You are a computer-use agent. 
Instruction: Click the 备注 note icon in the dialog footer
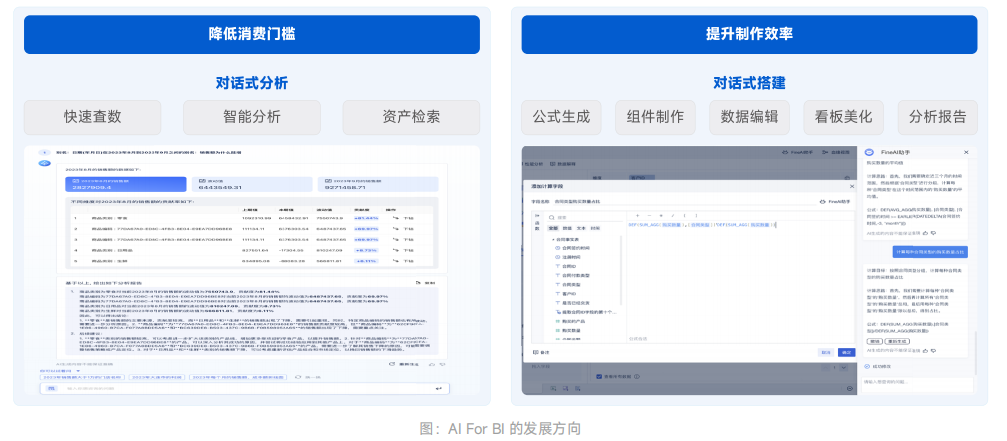536,352
